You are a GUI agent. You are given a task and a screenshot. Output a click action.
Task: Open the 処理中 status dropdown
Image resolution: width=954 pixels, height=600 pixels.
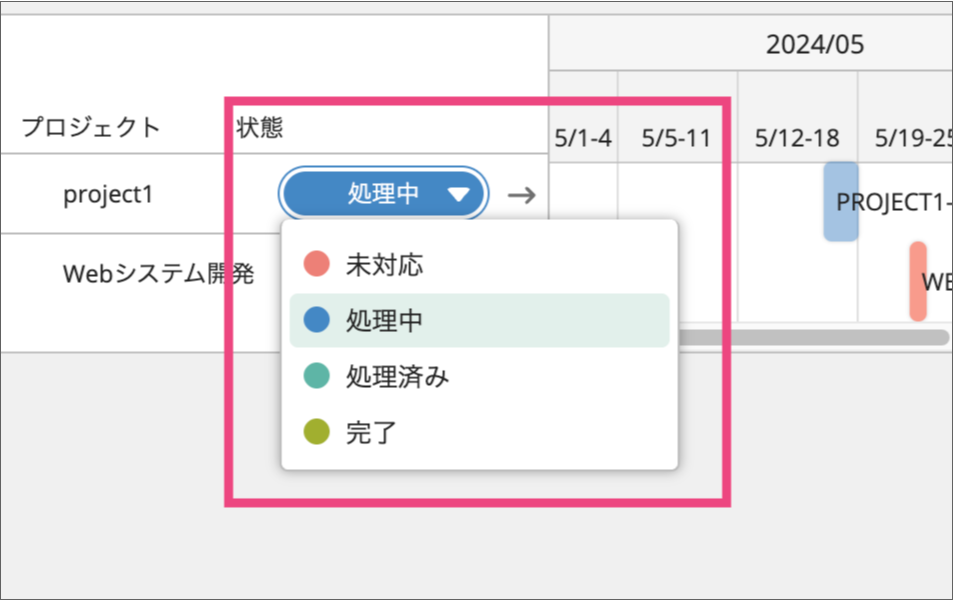pyautogui.click(x=384, y=195)
